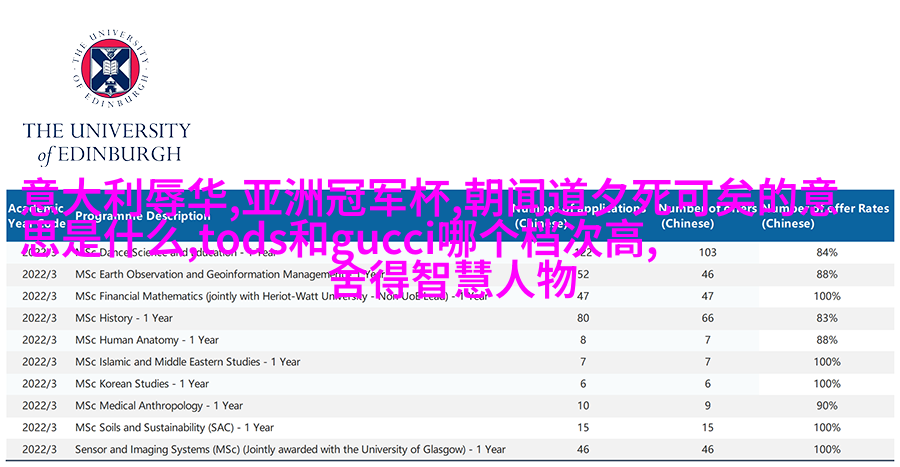Click offers value 103 in Dance Science row

coord(708,252)
